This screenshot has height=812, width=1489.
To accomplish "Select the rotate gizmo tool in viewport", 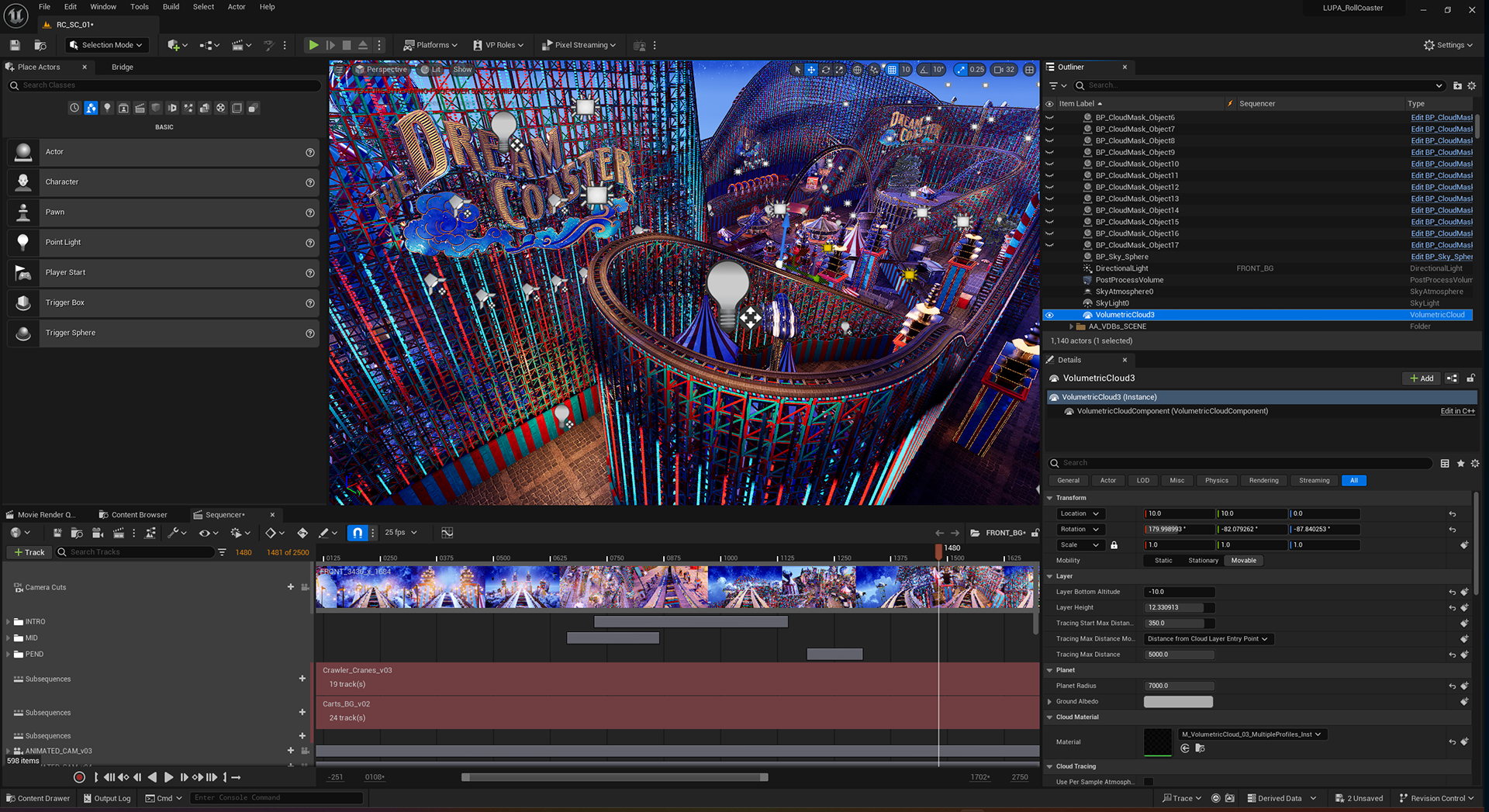I will [826, 70].
